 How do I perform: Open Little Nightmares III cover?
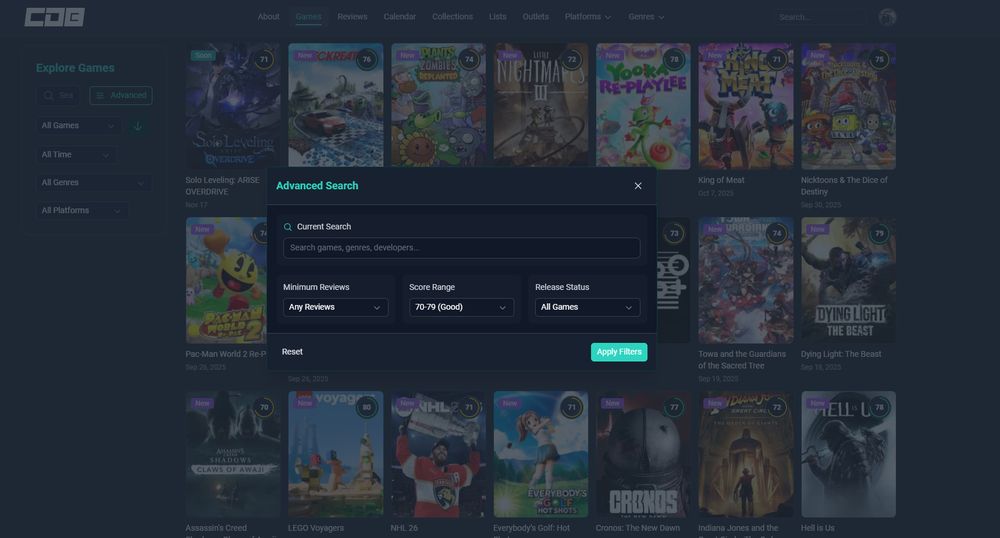pyautogui.click(x=541, y=105)
